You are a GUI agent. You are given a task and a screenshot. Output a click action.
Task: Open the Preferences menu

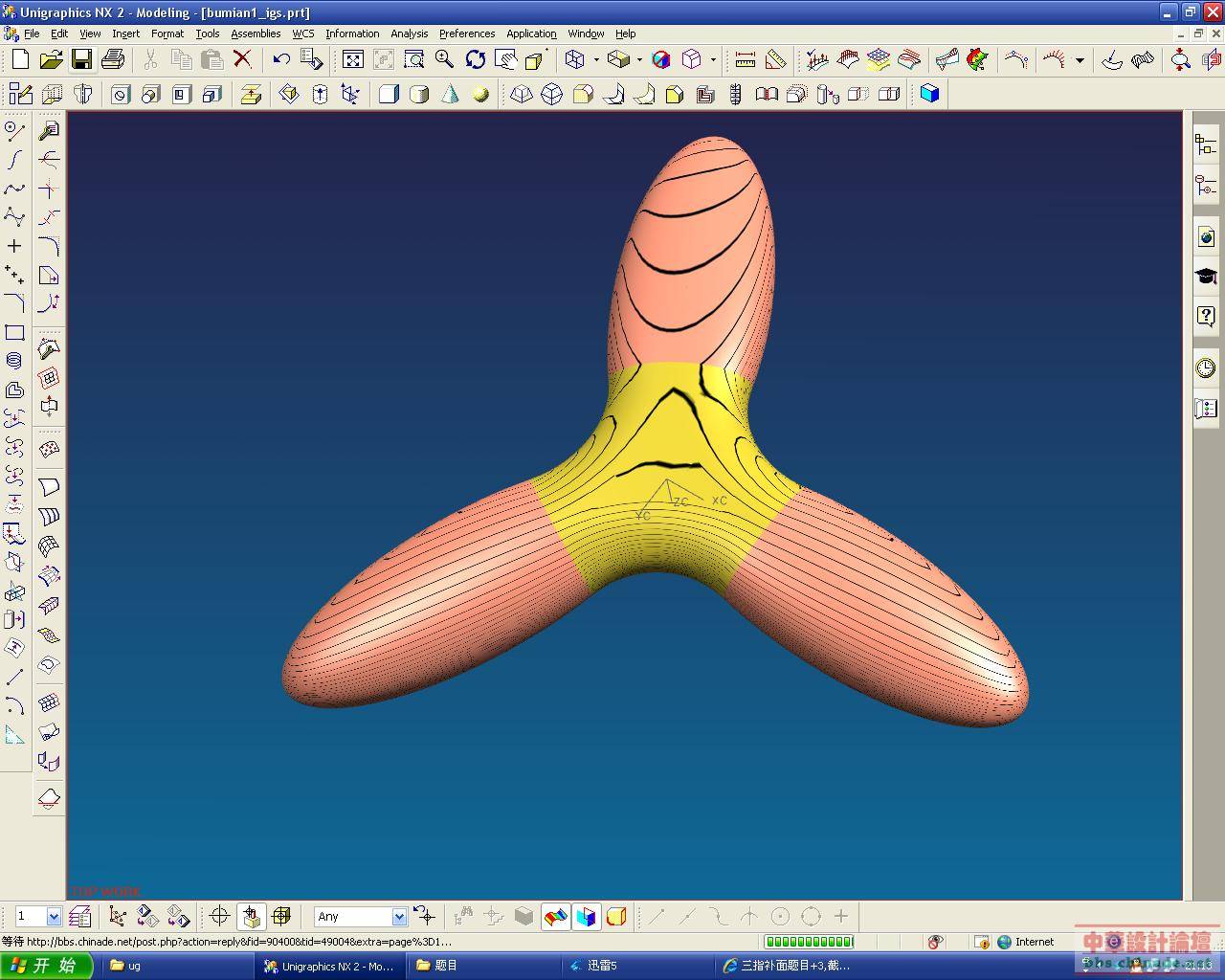coord(467,33)
